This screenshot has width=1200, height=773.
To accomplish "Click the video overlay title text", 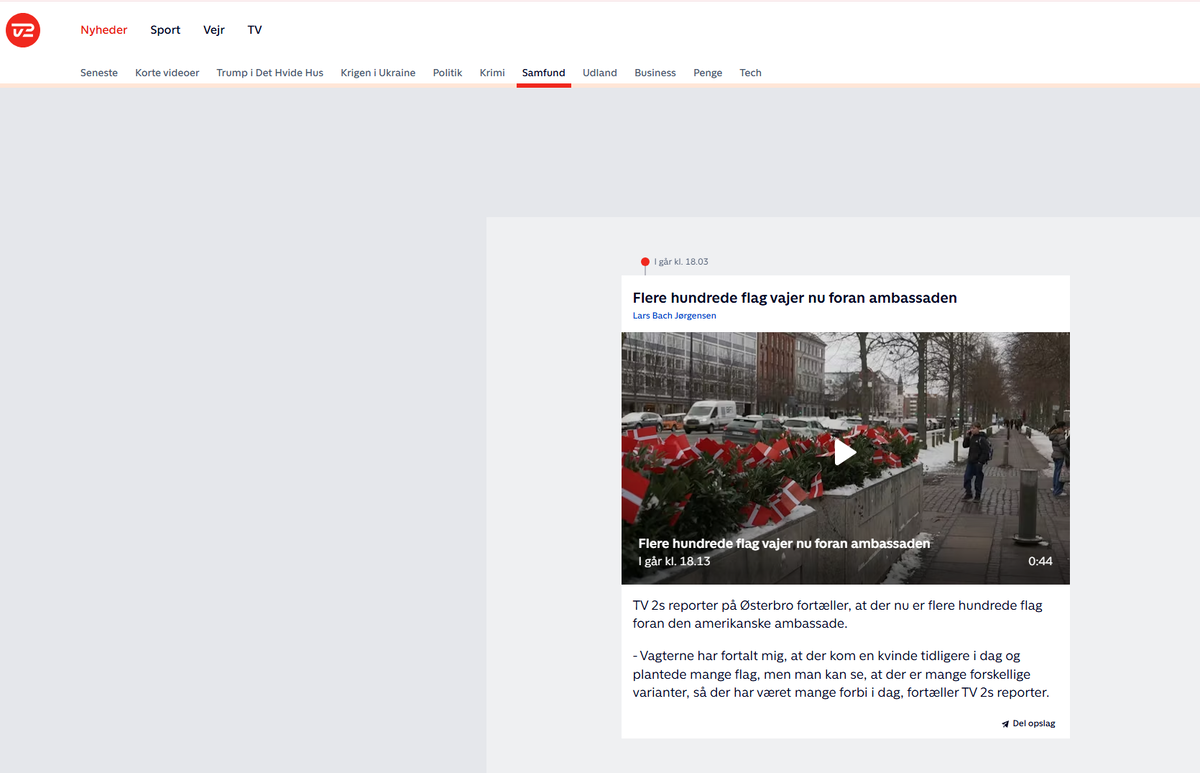I will pos(784,544).
